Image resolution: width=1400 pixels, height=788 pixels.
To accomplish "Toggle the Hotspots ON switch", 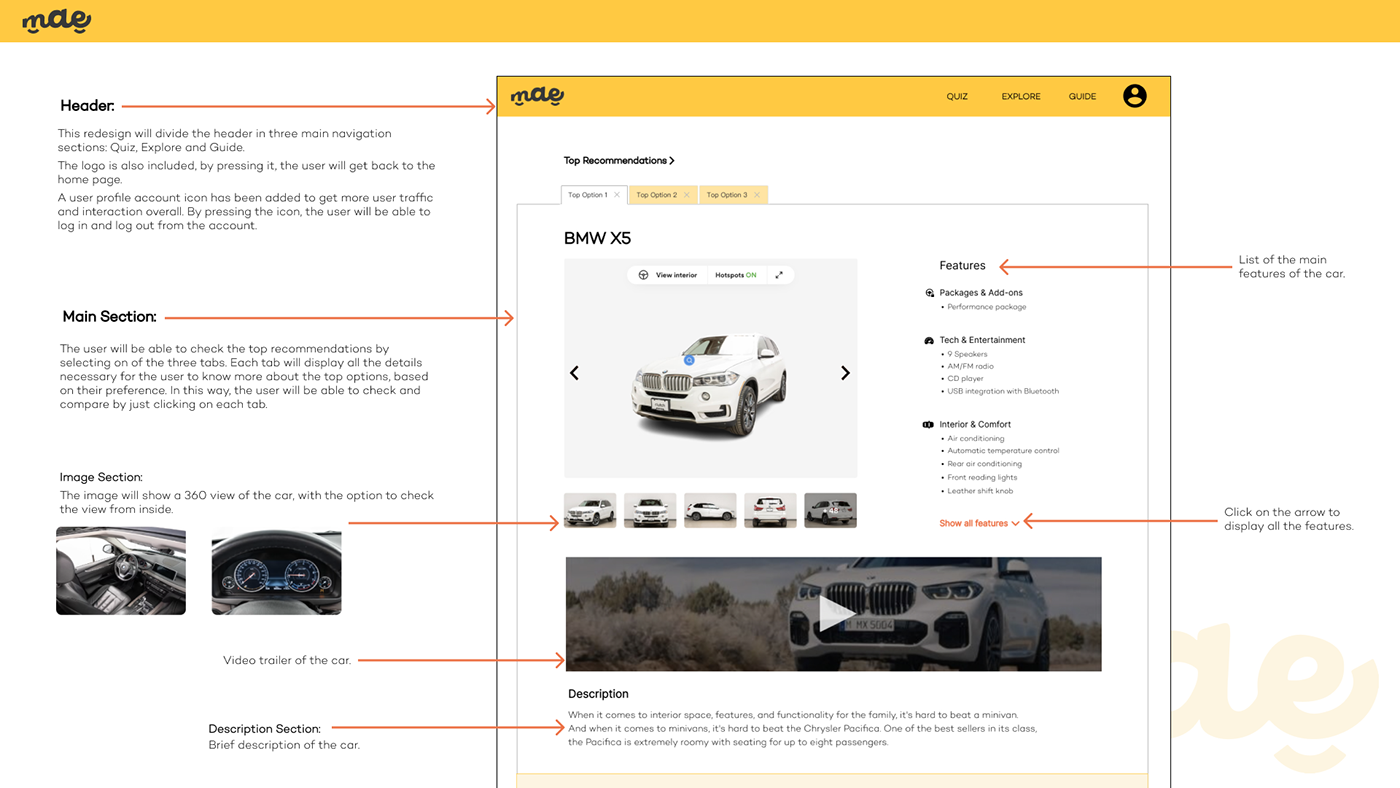I will (735, 275).
